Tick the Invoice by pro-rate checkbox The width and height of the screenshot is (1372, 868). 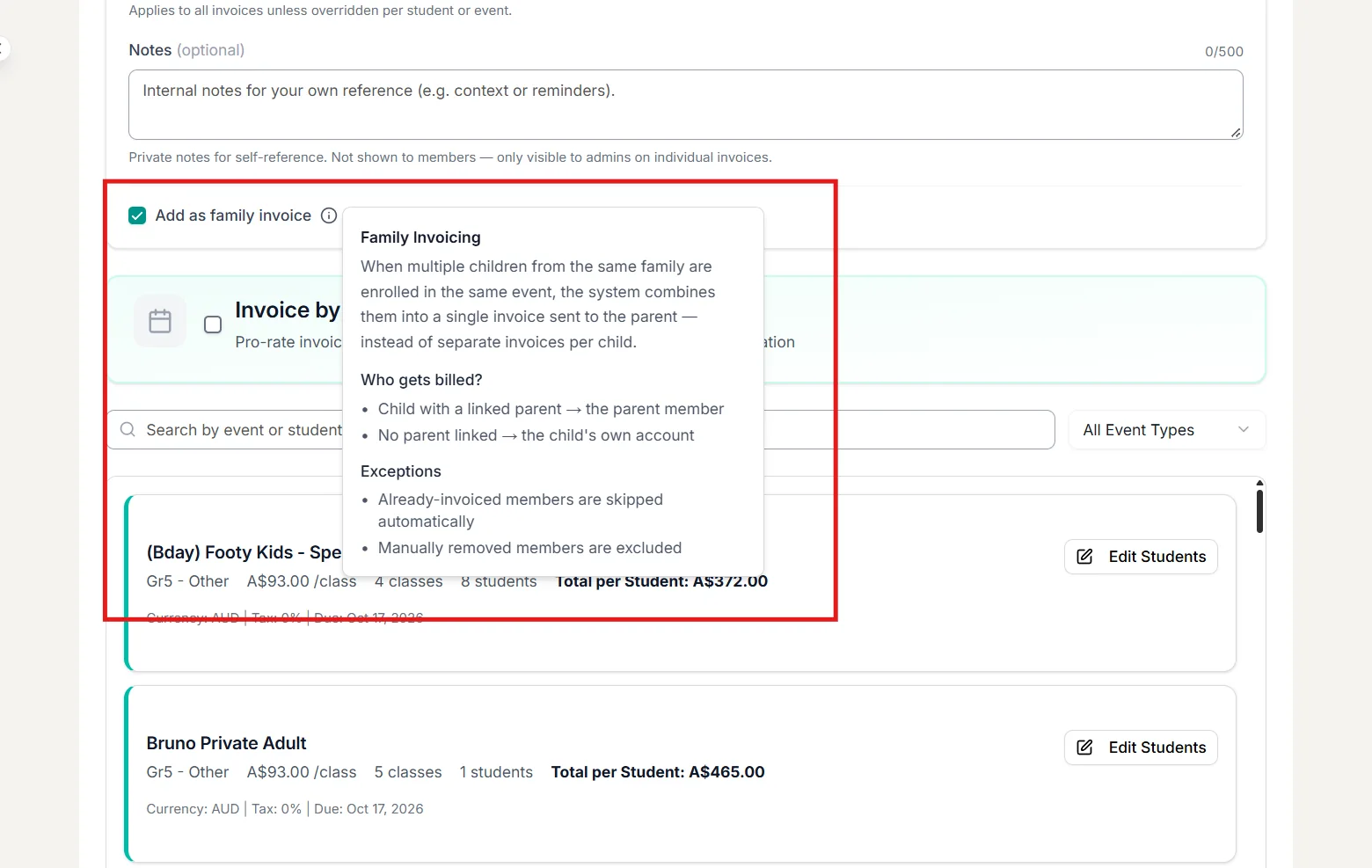[x=213, y=325]
